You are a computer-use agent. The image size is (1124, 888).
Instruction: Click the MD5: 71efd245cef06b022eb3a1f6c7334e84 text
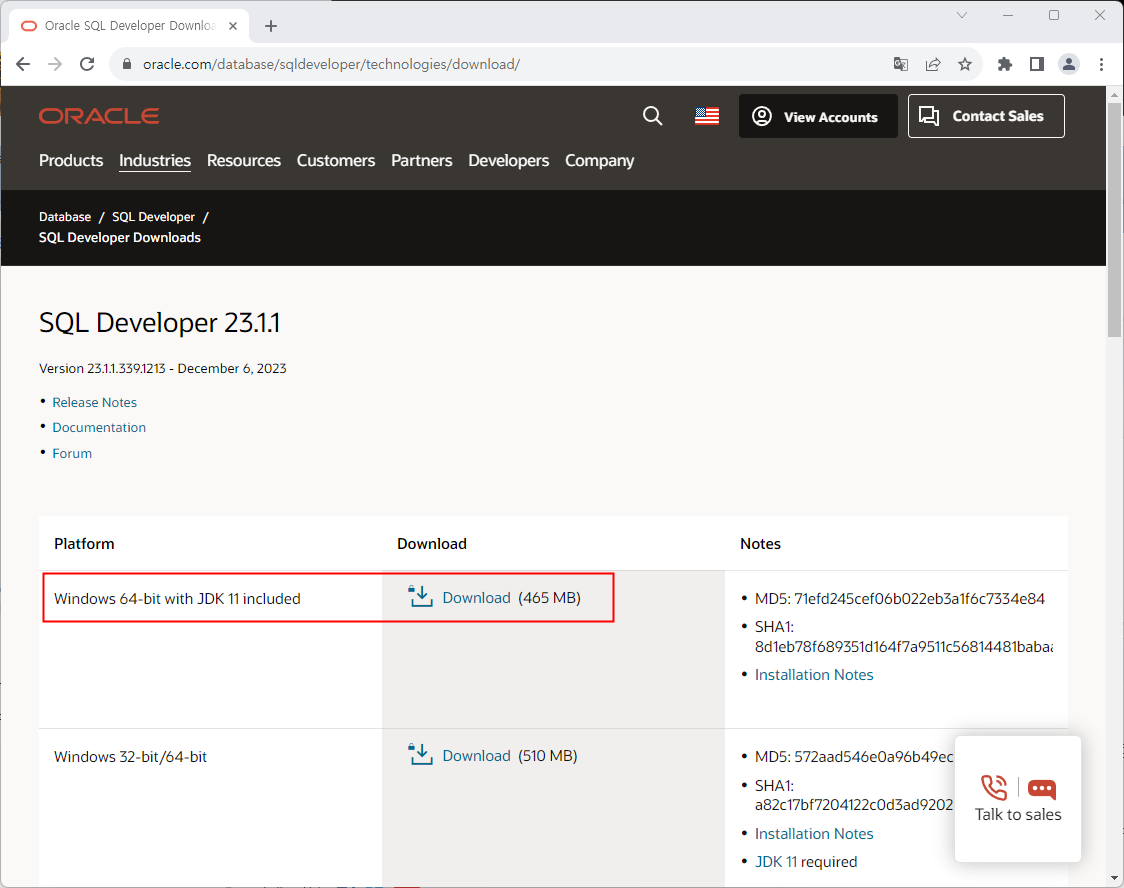(900, 598)
